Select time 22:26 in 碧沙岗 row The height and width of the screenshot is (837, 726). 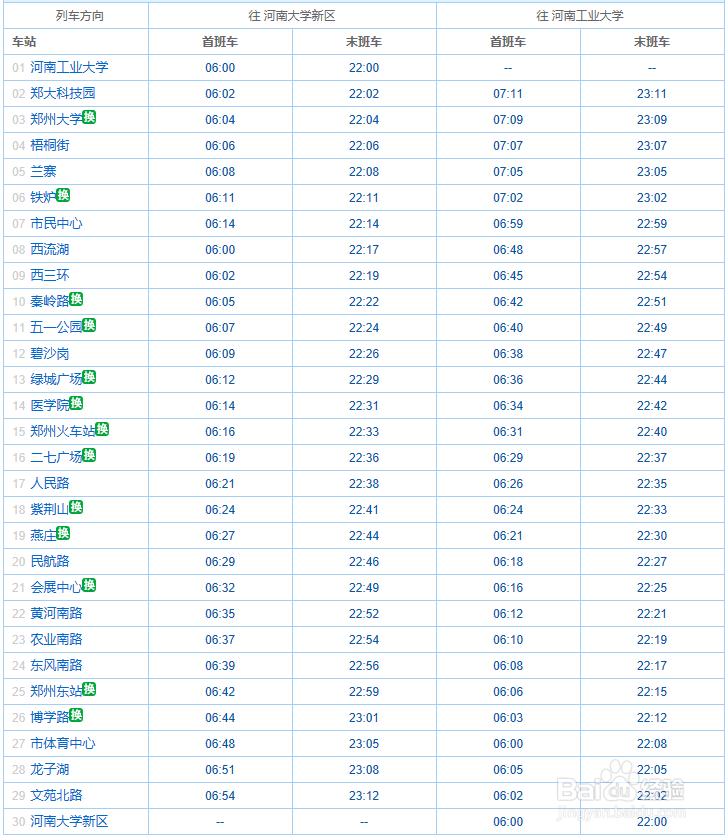[x=364, y=354]
